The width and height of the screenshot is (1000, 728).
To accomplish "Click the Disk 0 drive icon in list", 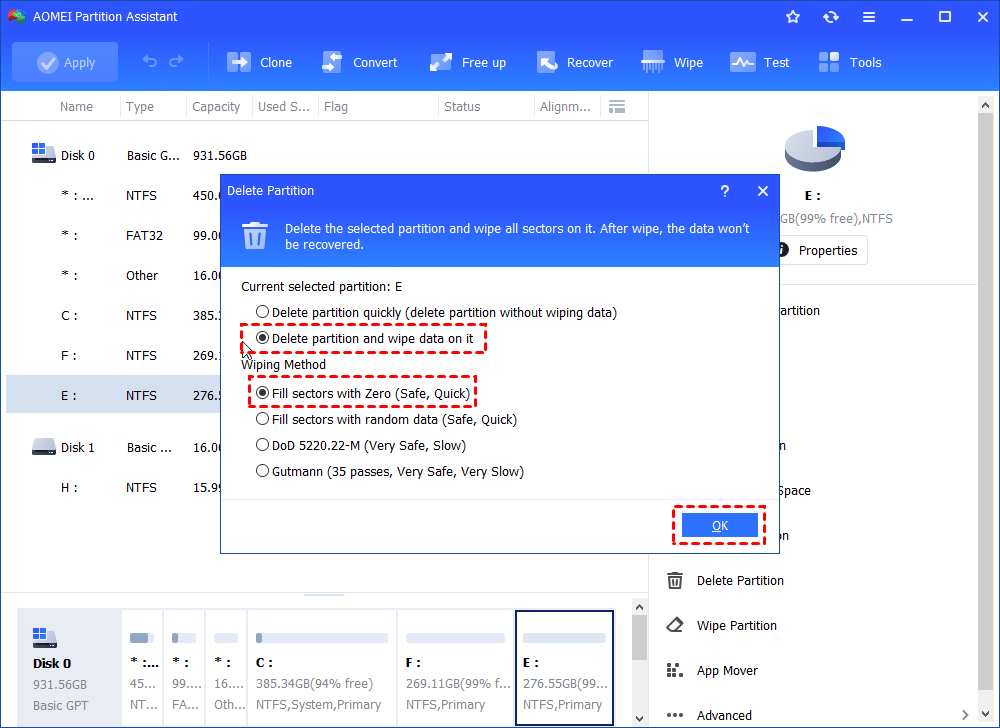I will (x=43, y=153).
